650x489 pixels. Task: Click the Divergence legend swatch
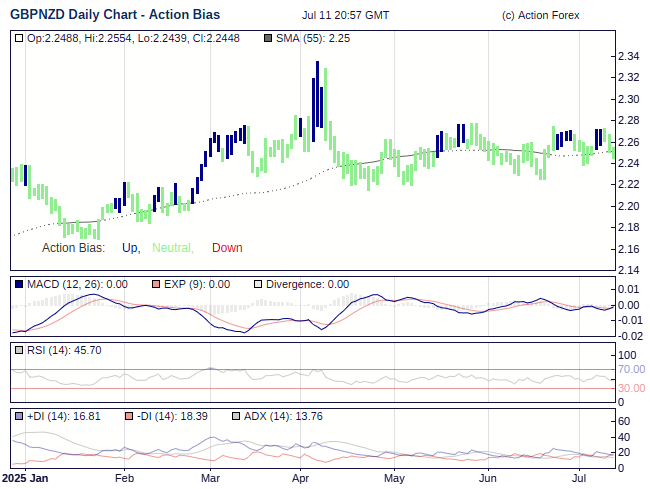(x=258, y=284)
